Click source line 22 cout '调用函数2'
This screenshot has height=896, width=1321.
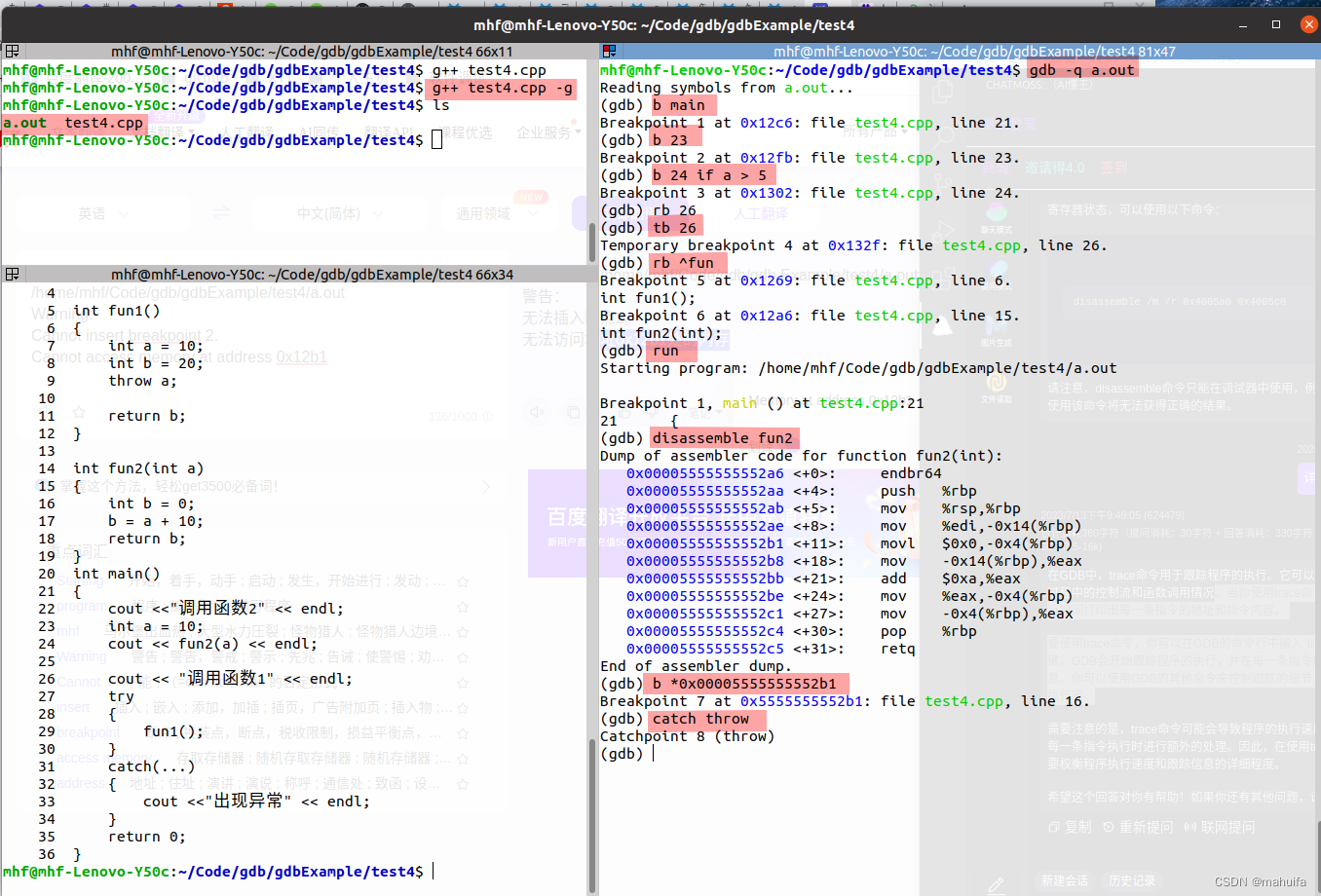226,609
